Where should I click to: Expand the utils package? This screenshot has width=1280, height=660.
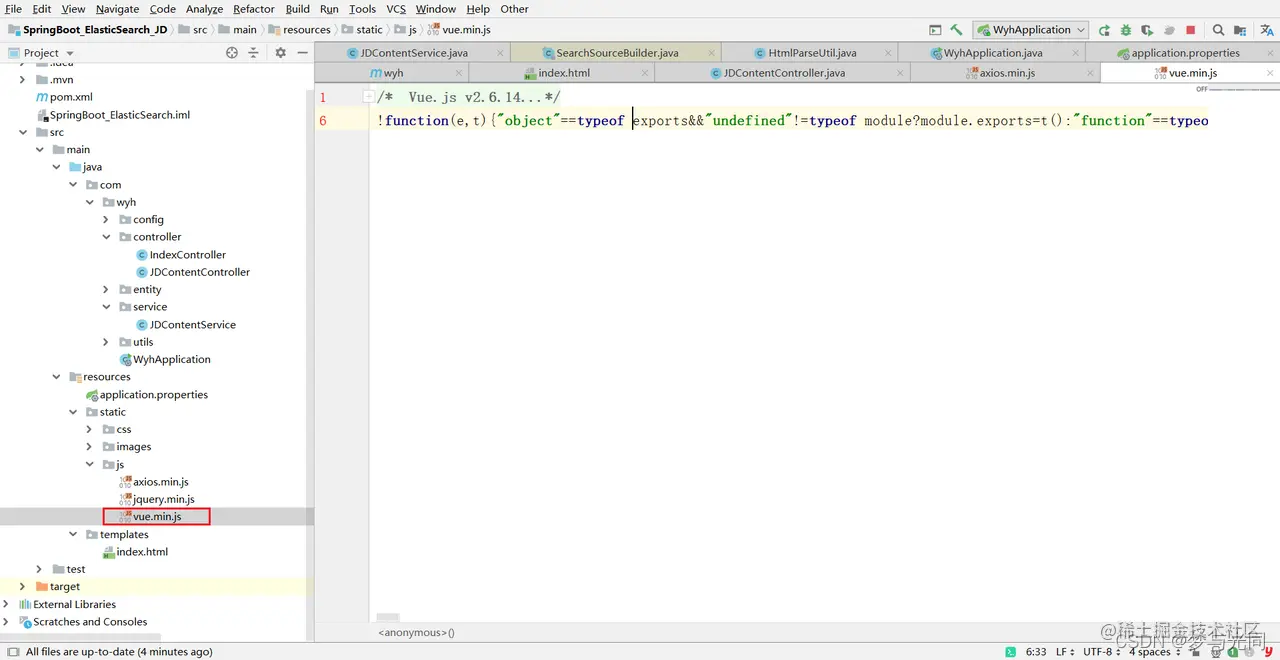tap(106, 342)
